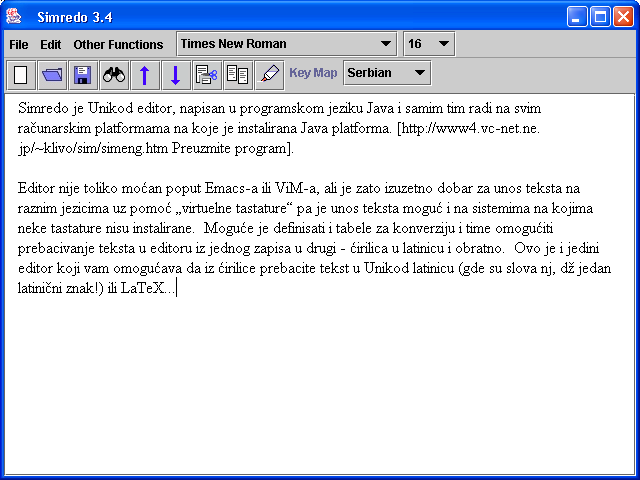The height and width of the screenshot is (480, 640).
Task: Click the copy pages icon
Action: point(238,74)
